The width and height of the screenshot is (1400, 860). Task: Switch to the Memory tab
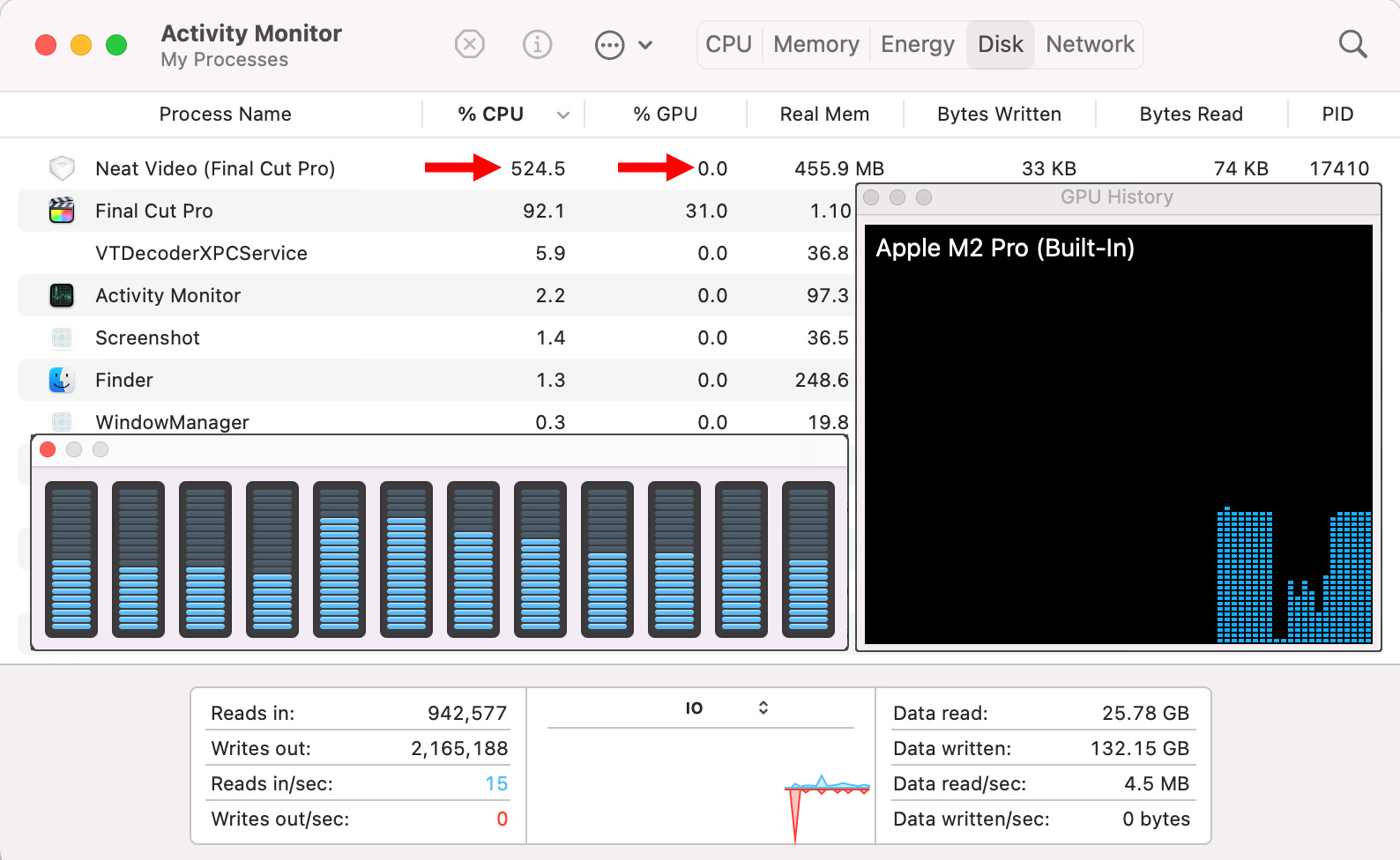(x=815, y=44)
